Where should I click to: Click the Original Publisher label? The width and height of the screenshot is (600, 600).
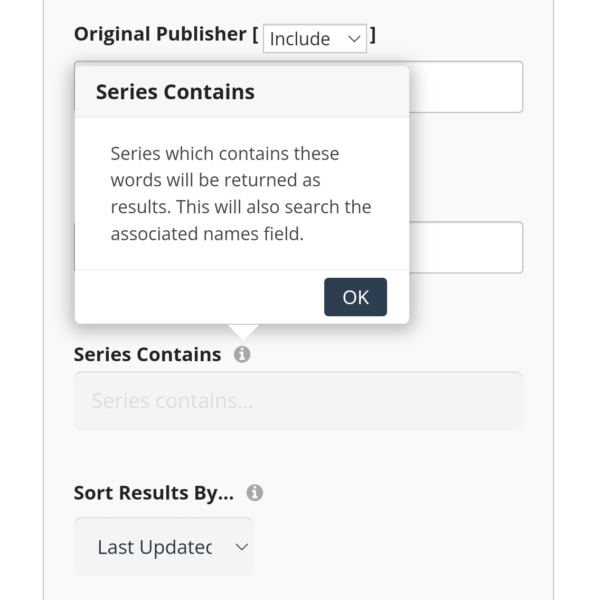[x=159, y=34]
